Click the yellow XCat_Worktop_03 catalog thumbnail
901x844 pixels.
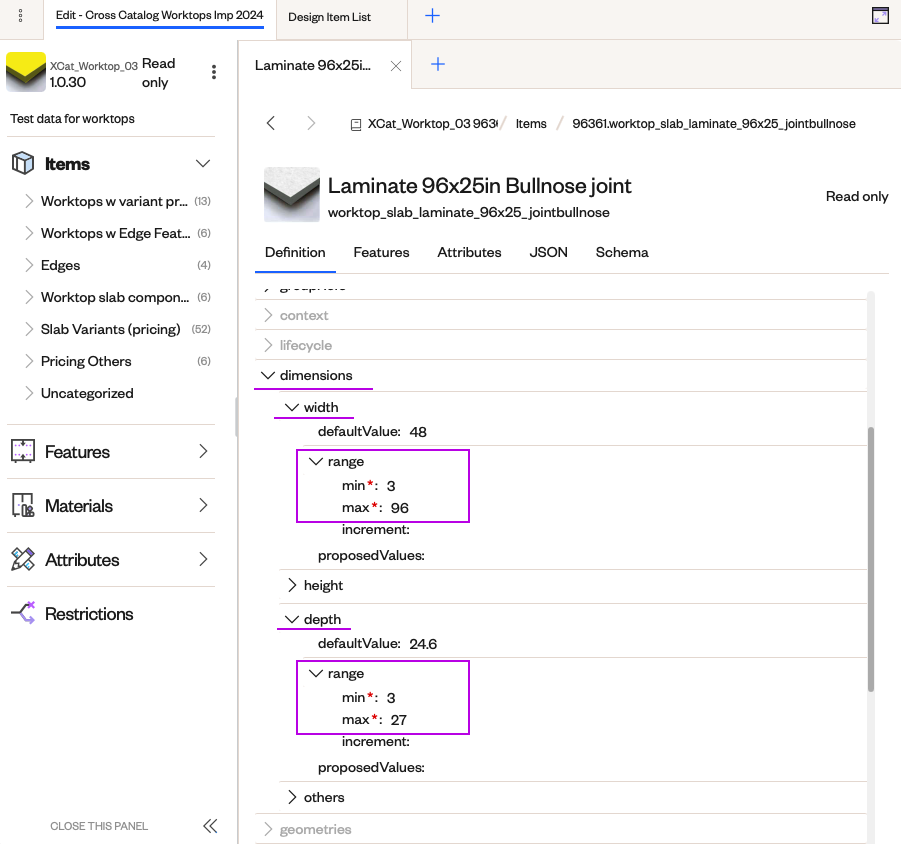[26, 72]
